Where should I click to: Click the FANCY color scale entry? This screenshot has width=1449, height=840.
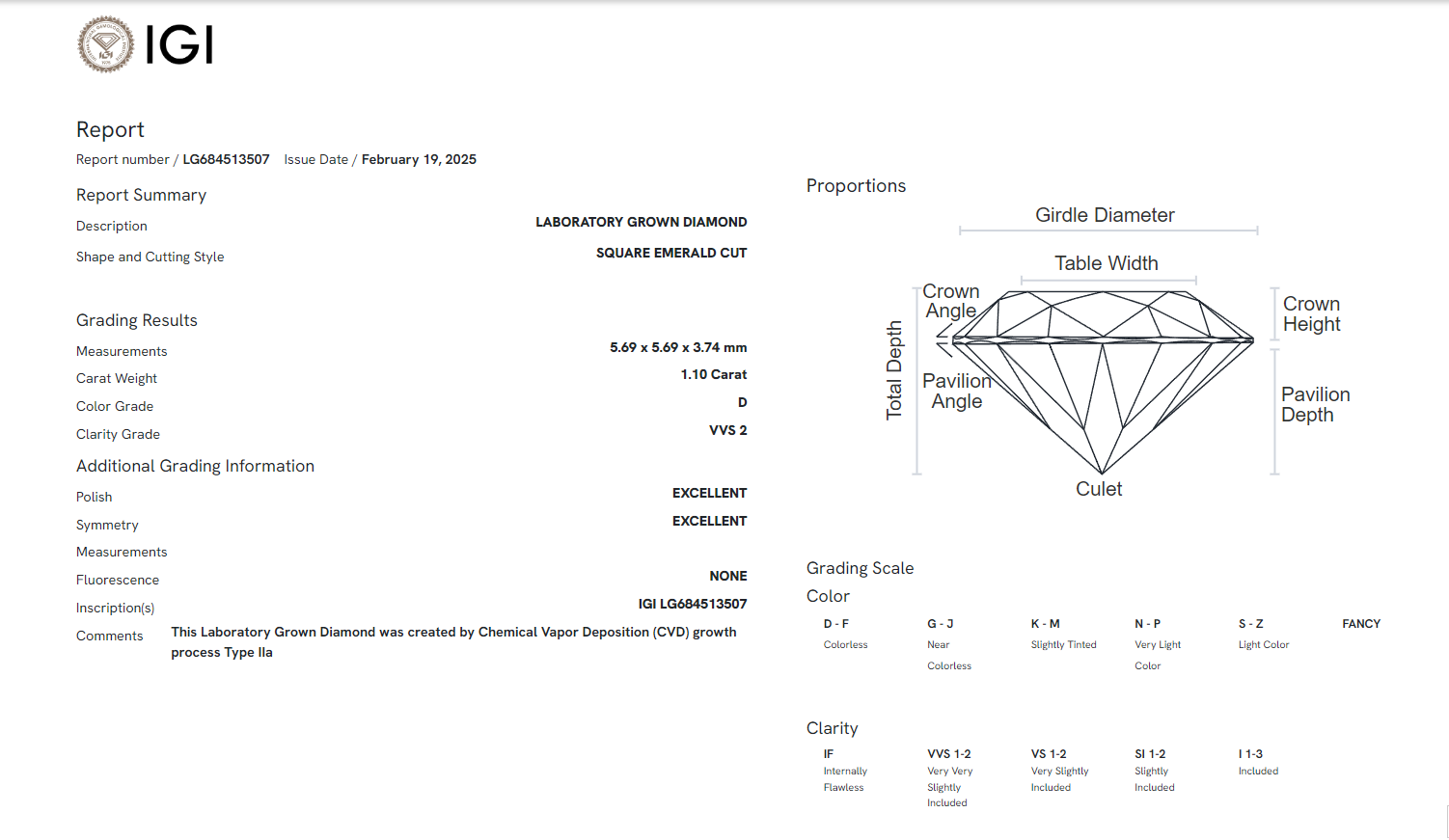[1360, 624]
